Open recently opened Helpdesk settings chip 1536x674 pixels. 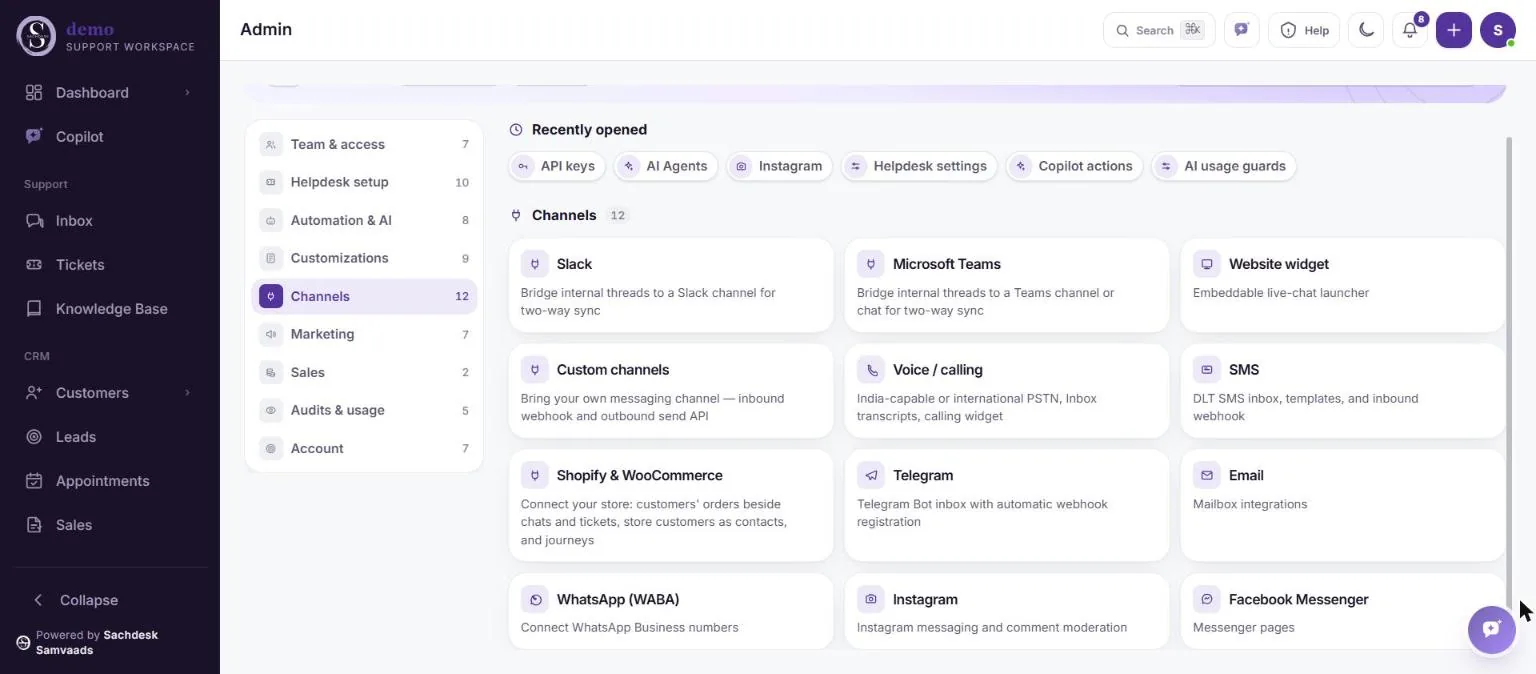point(920,166)
